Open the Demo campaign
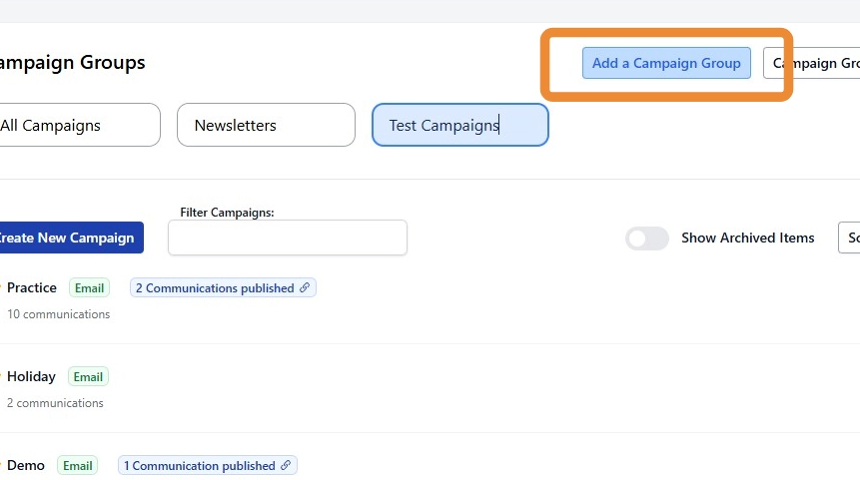 coord(26,466)
